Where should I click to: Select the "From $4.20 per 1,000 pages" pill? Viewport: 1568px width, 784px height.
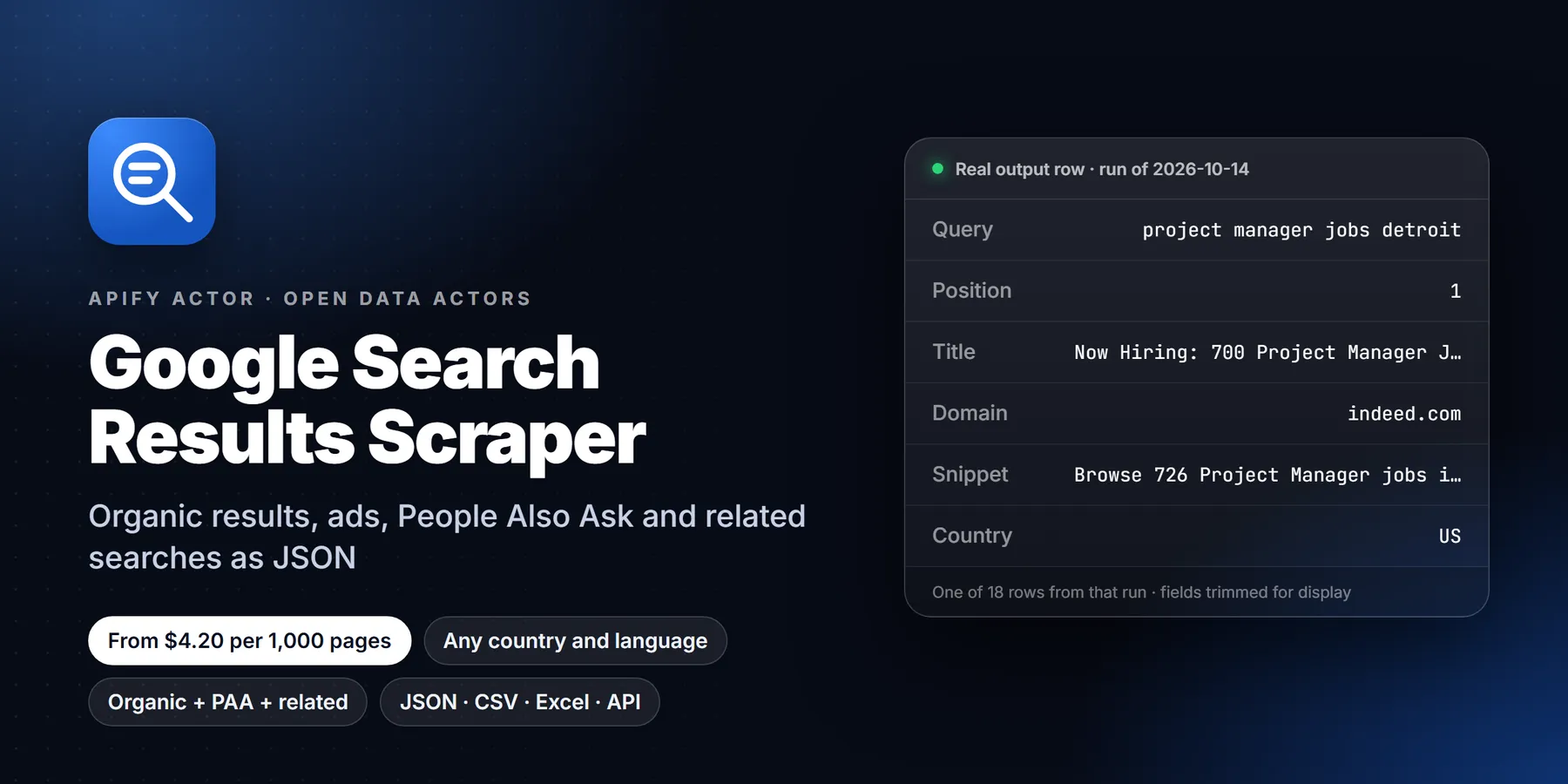[x=249, y=641]
